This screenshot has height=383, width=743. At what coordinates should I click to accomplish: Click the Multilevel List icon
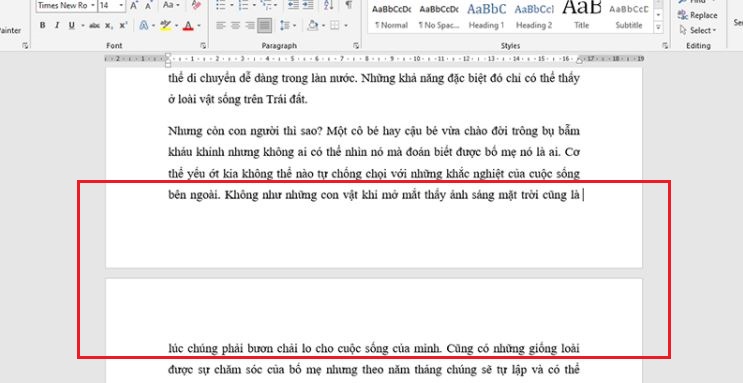[x=267, y=5]
